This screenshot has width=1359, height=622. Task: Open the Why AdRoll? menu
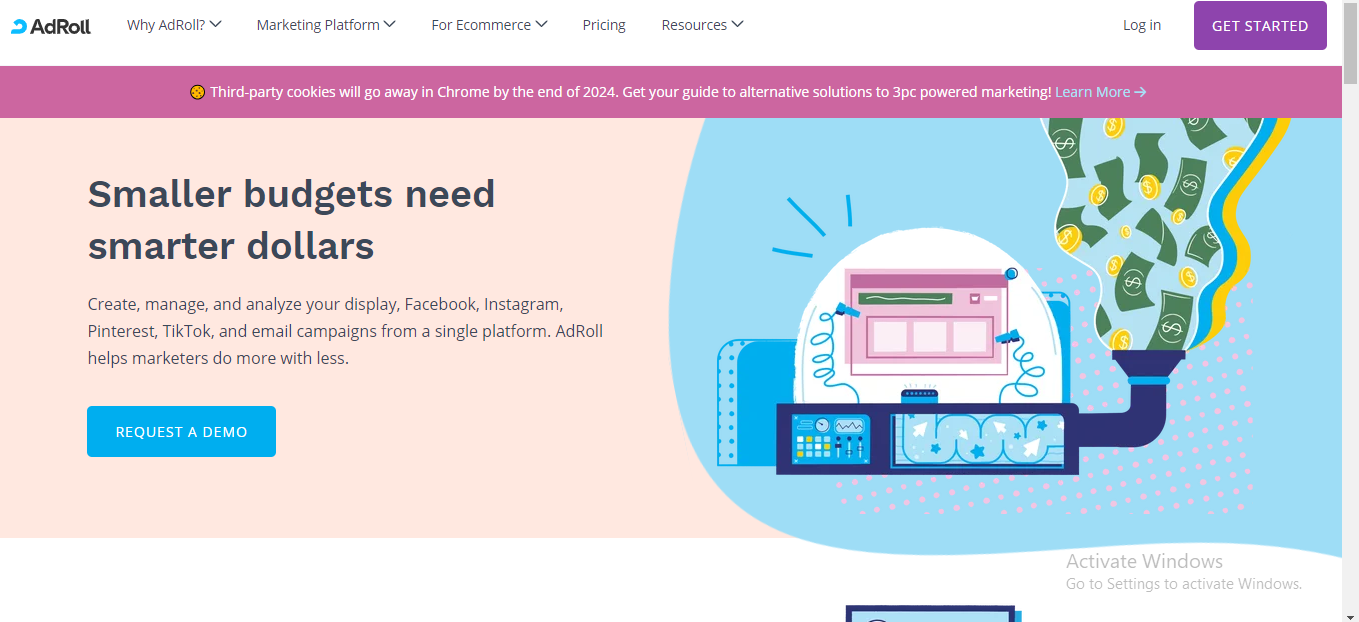[174, 25]
